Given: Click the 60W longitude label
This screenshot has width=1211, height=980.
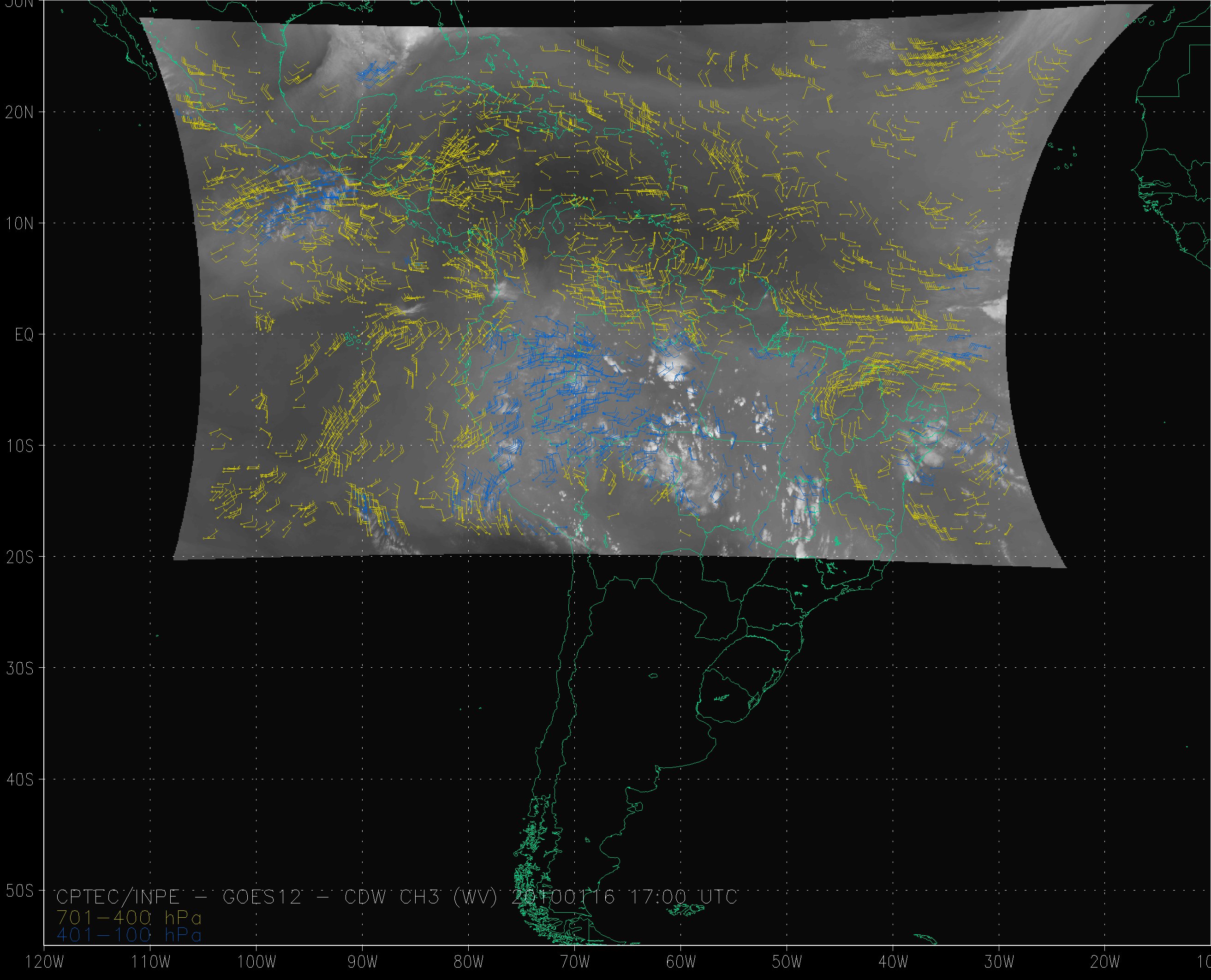Looking at the screenshot, I should tap(681, 962).
